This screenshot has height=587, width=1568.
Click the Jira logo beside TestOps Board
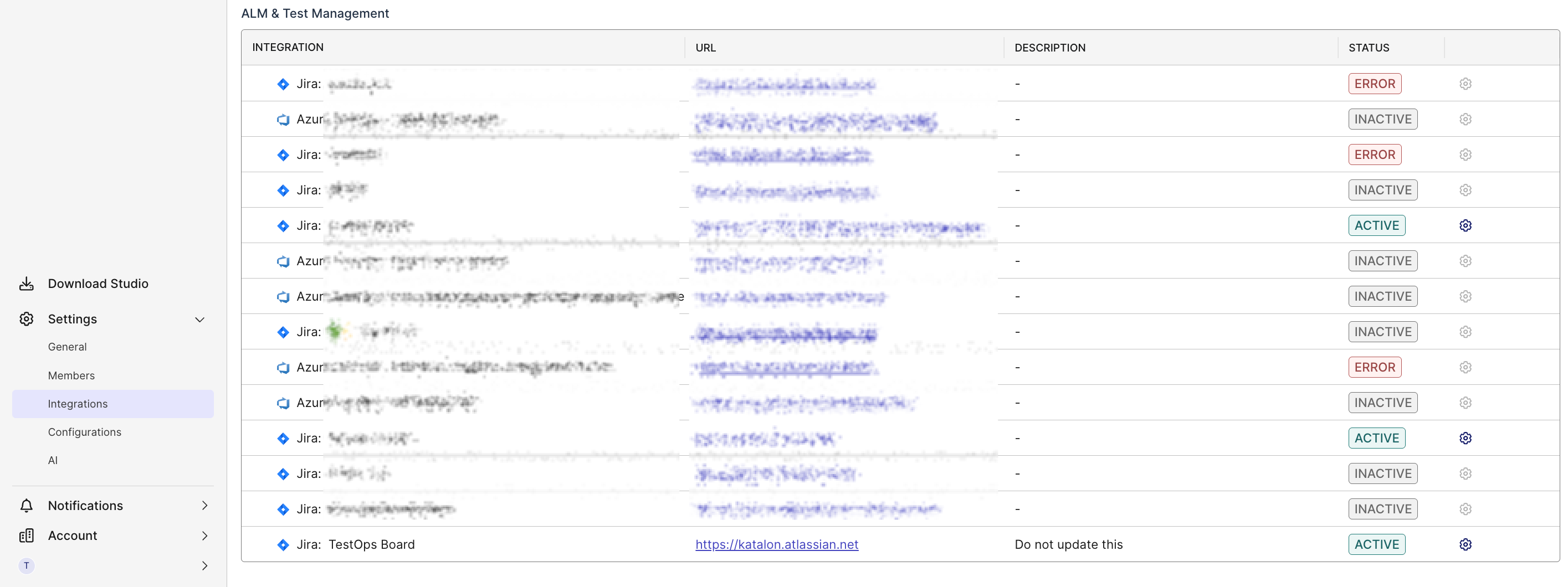click(283, 545)
